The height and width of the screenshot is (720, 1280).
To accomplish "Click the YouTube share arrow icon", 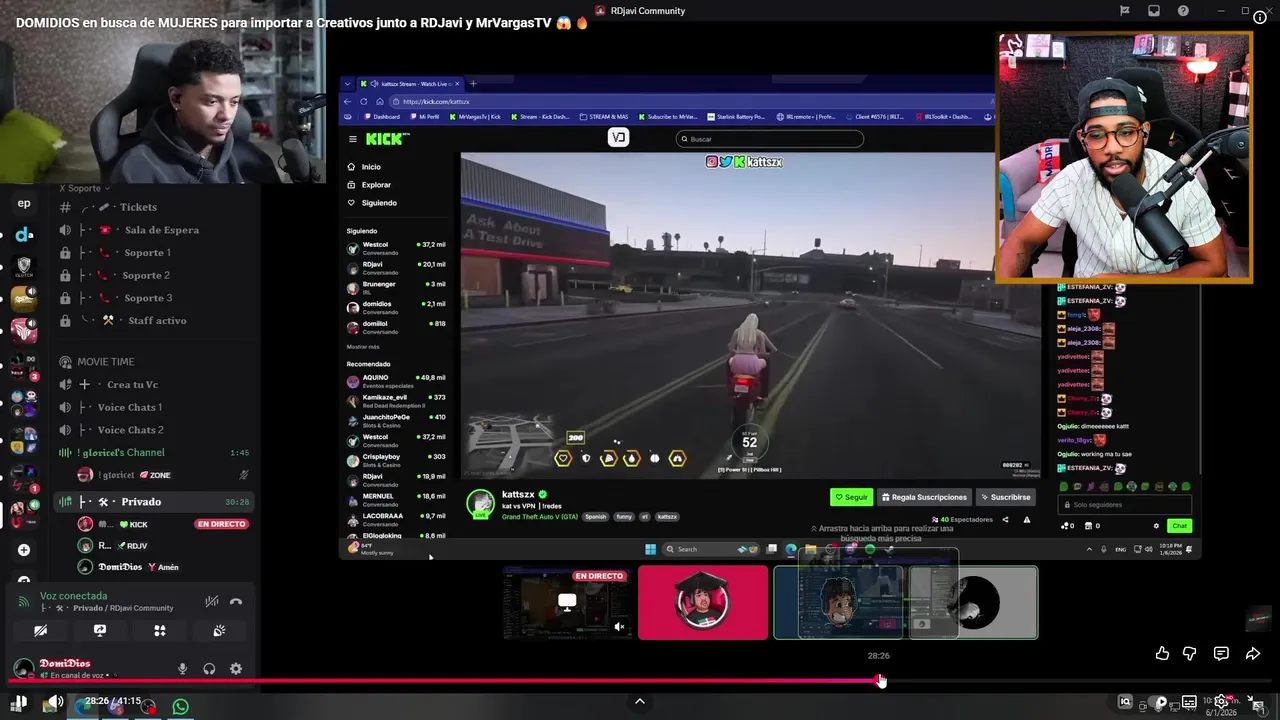I will pyautogui.click(x=1253, y=653).
